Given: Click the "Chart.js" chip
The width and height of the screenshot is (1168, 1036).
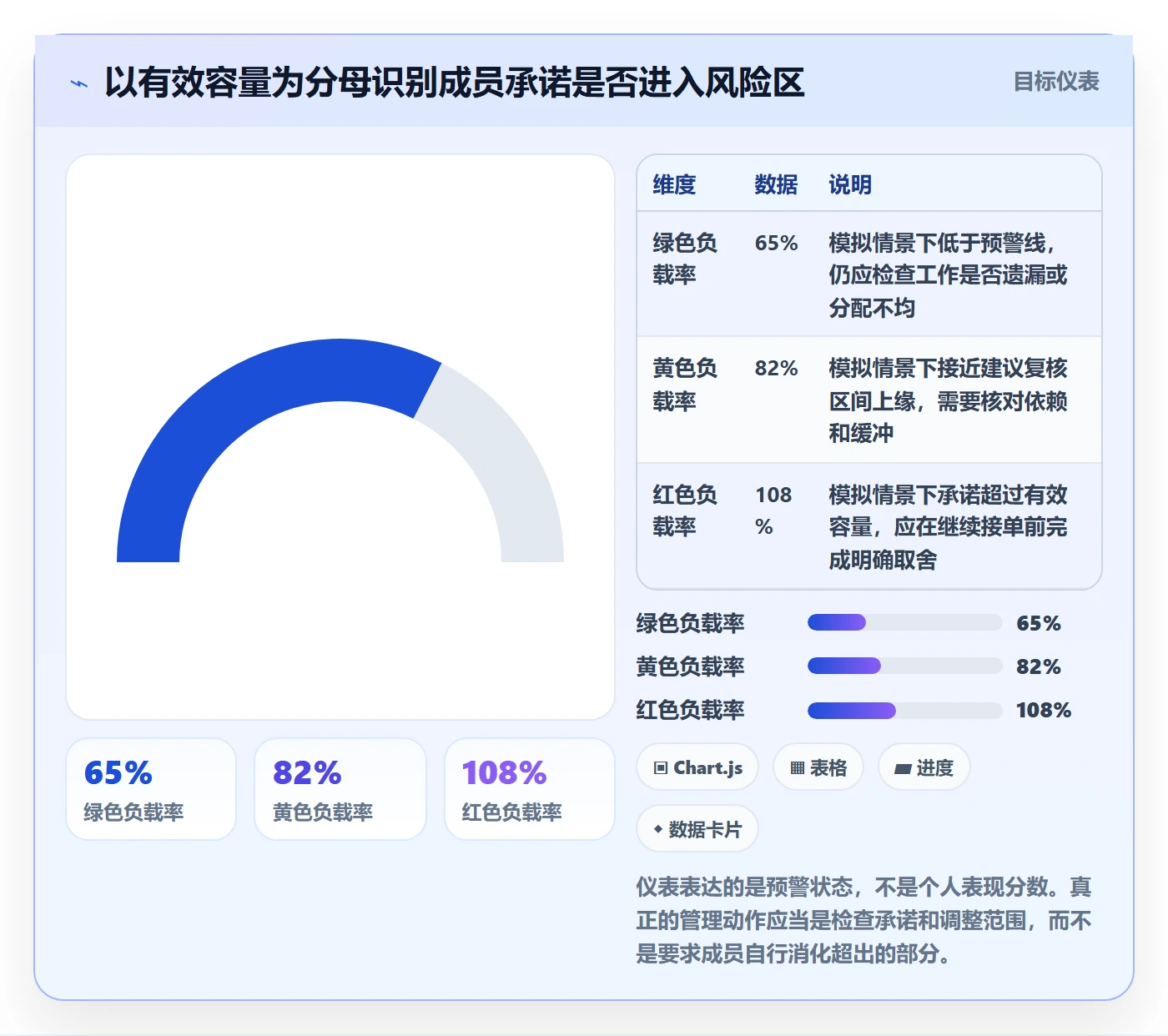Looking at the screenshot, I should [x=697, y=767].
